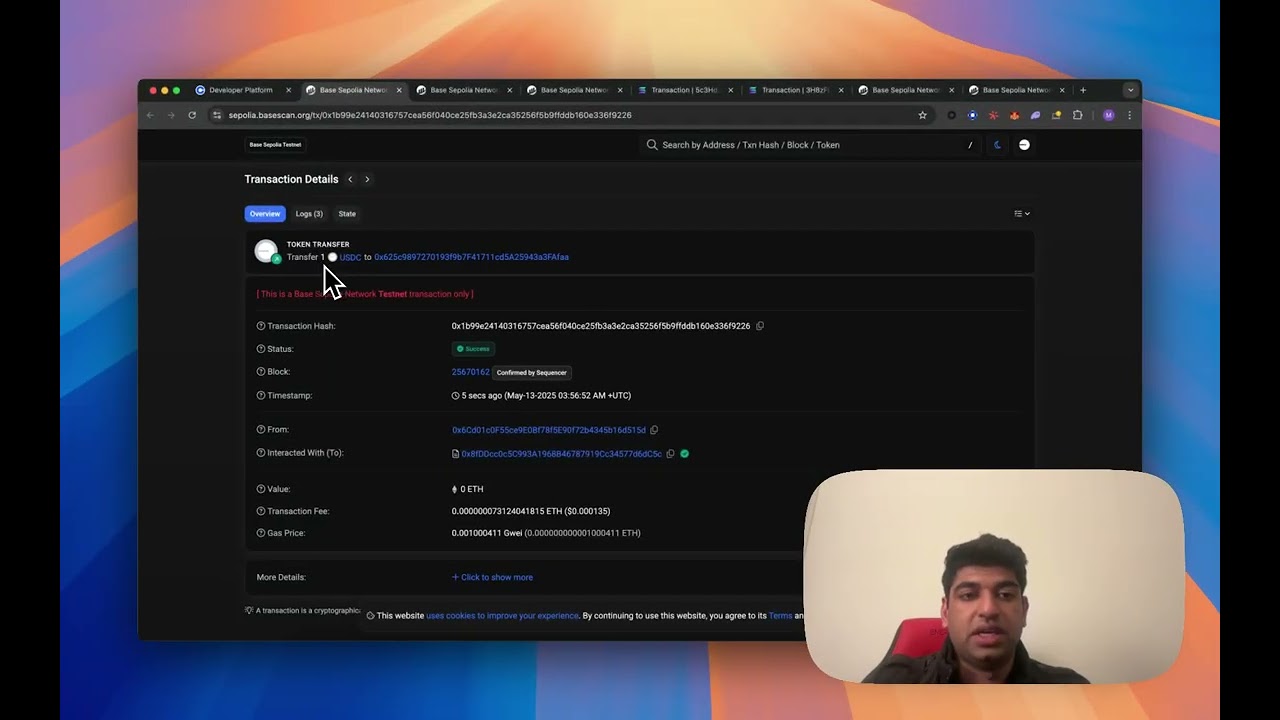Switch to the Logs (3) tab
This screenshot has width=1280, height=720.
pyautogui.click(x=309, y=214)
